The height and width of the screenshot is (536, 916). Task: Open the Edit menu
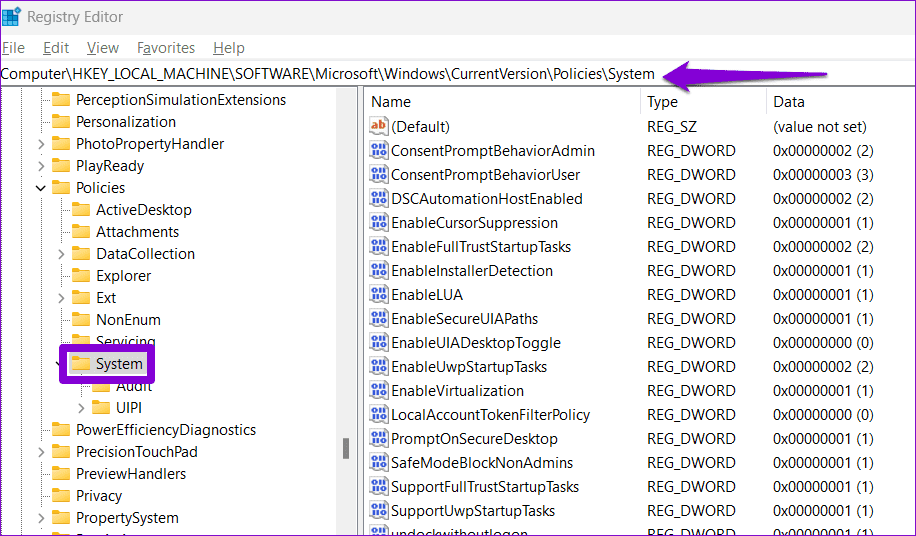(x=56, y=48)
